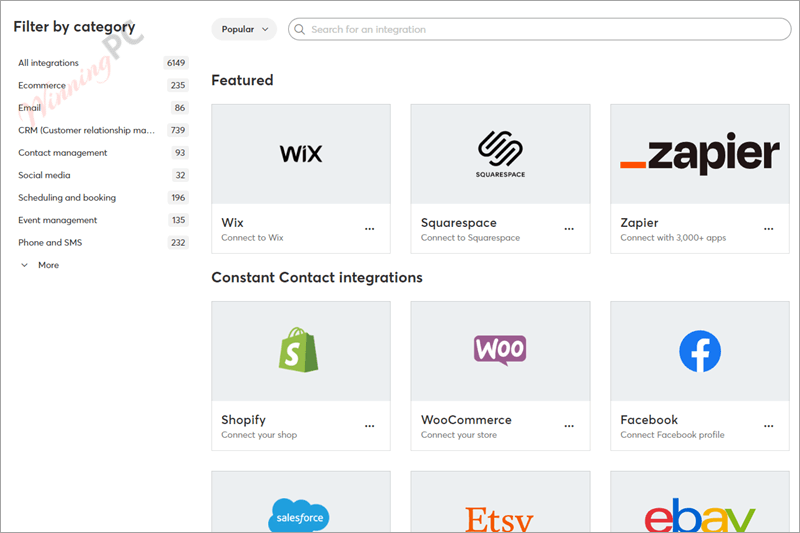
Task: Open the Wix card's three-dot menu
Action: tap(369, 229)
